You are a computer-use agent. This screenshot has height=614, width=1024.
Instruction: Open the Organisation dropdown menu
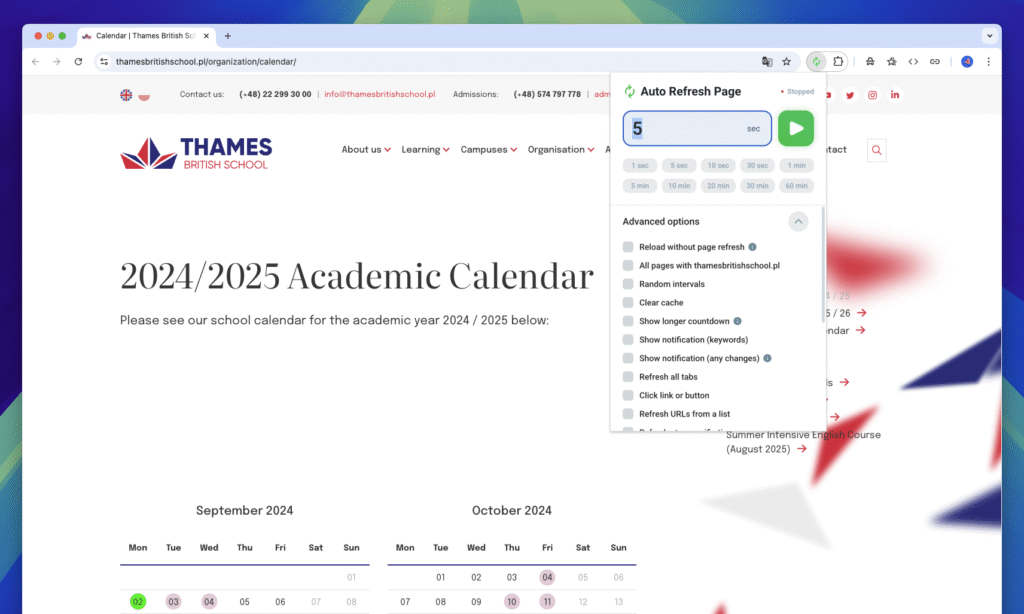[x=561, y=150]
